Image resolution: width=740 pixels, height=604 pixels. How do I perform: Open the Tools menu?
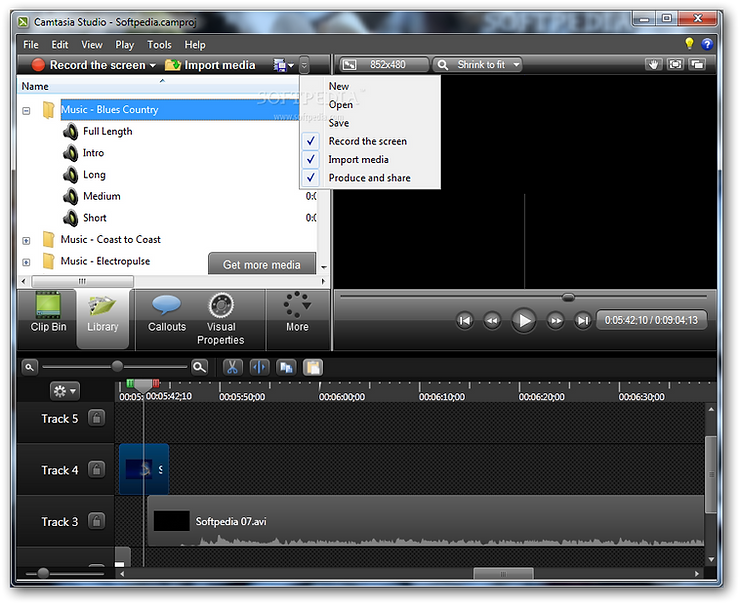click(x=159, y=45)
